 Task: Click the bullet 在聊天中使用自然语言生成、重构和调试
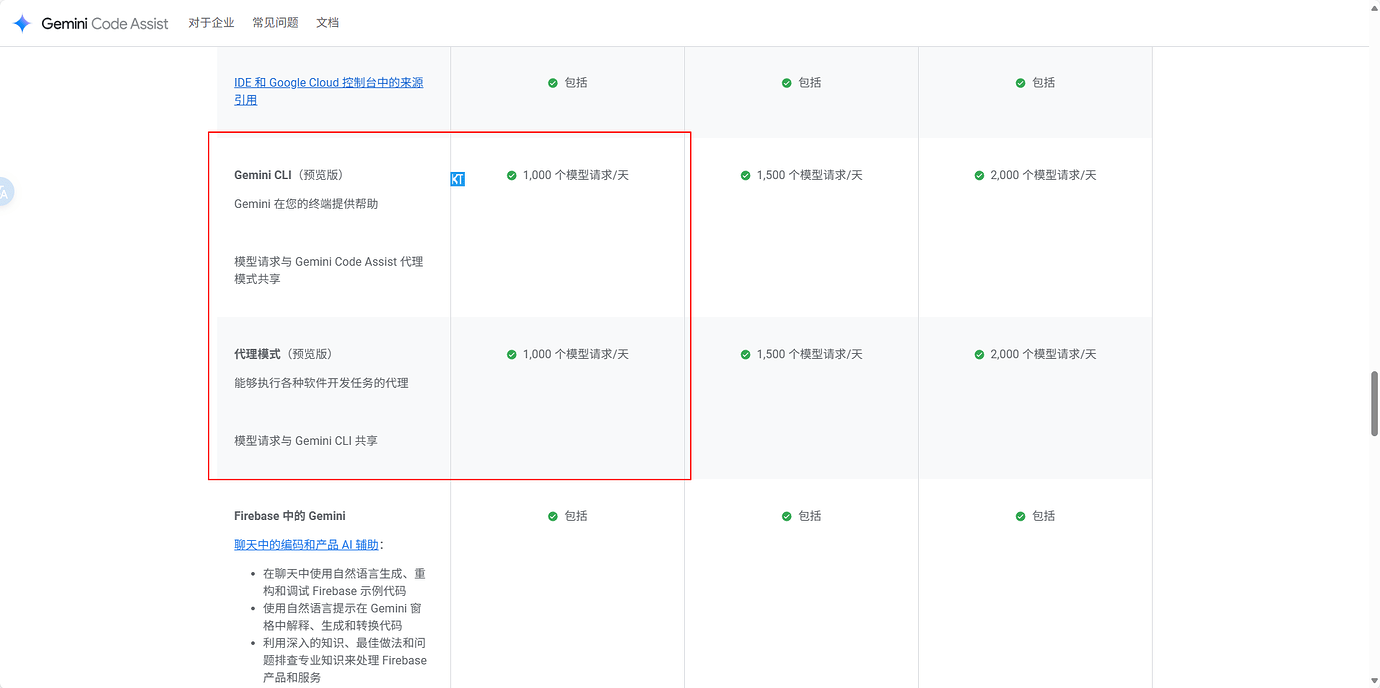point(344,582)
